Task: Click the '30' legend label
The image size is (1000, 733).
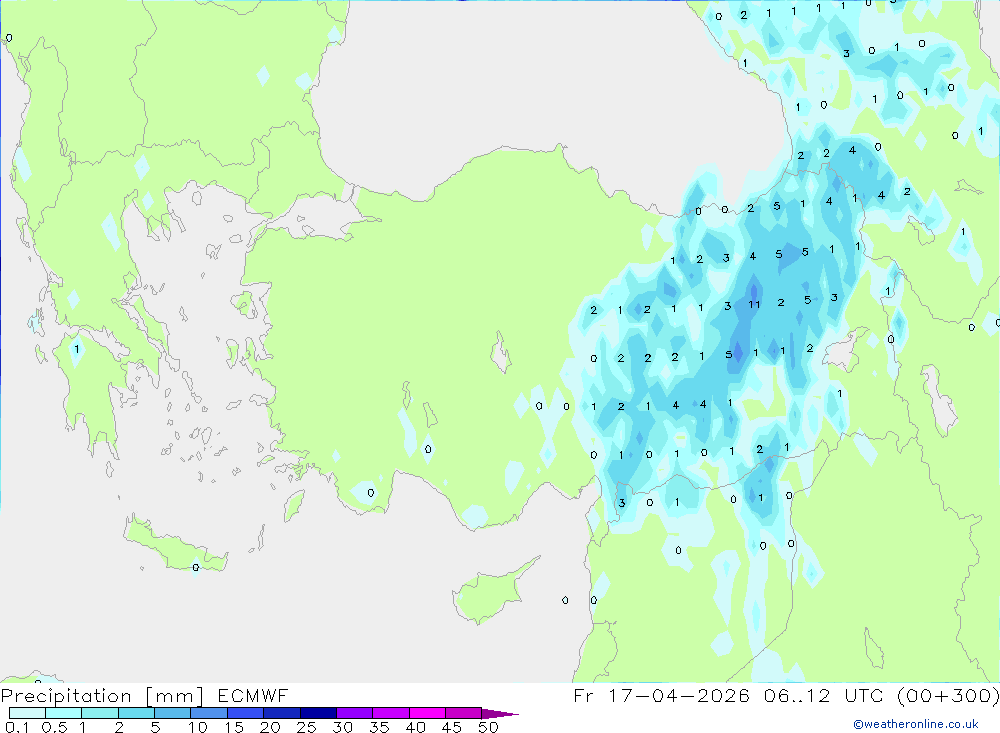Action: point(342,727)
